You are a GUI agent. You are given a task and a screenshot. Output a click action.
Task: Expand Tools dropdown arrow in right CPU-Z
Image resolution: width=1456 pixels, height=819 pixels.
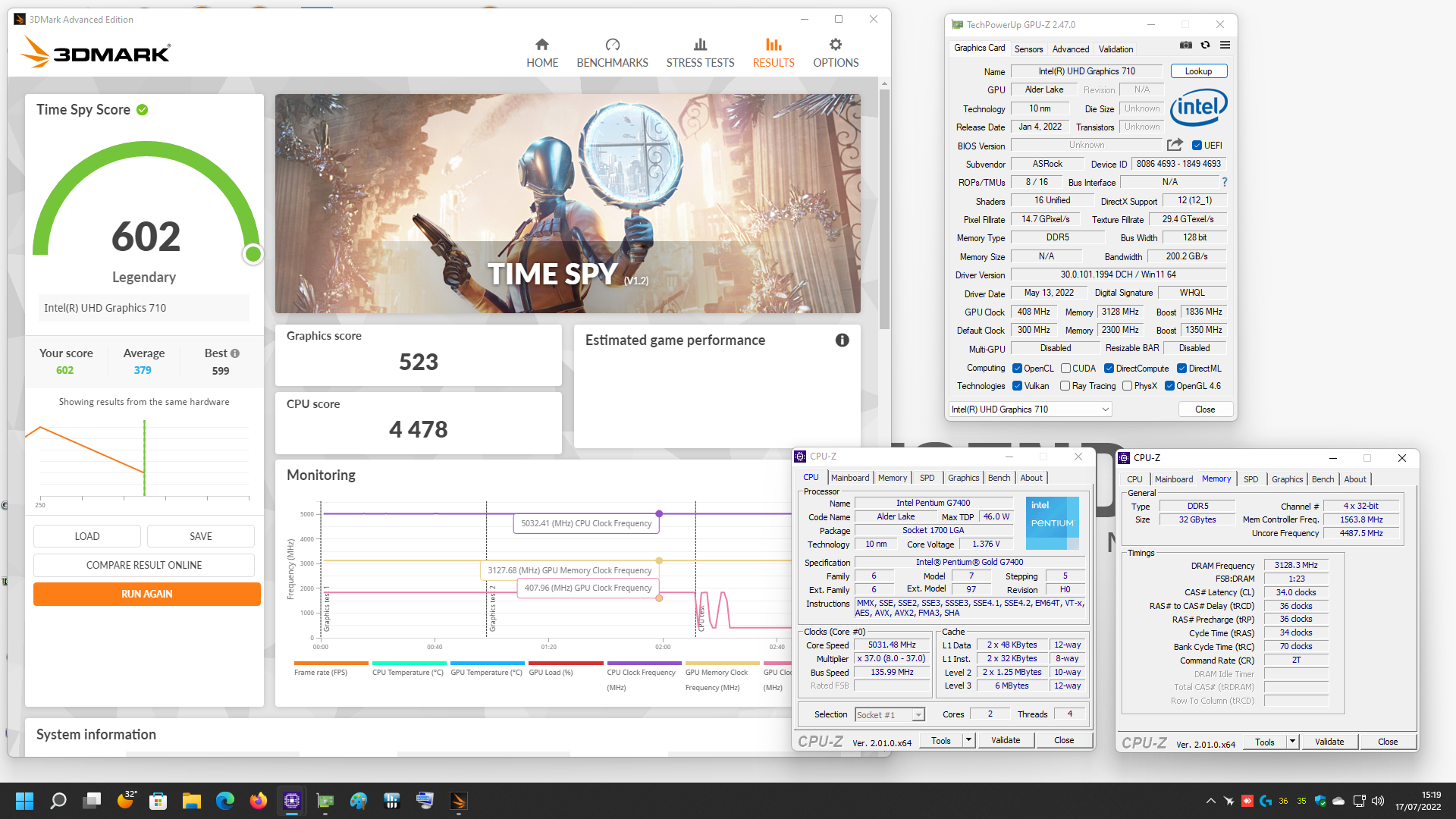point(1292,742)
